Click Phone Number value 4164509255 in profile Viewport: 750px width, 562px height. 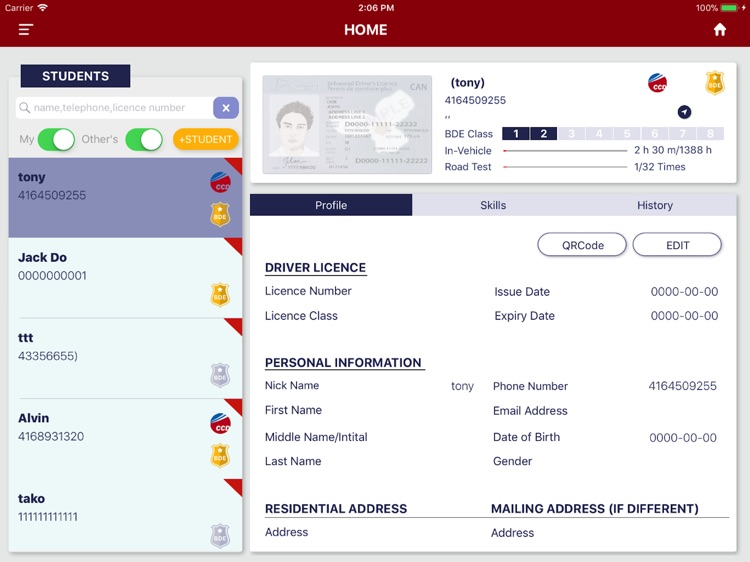(683, 386)
